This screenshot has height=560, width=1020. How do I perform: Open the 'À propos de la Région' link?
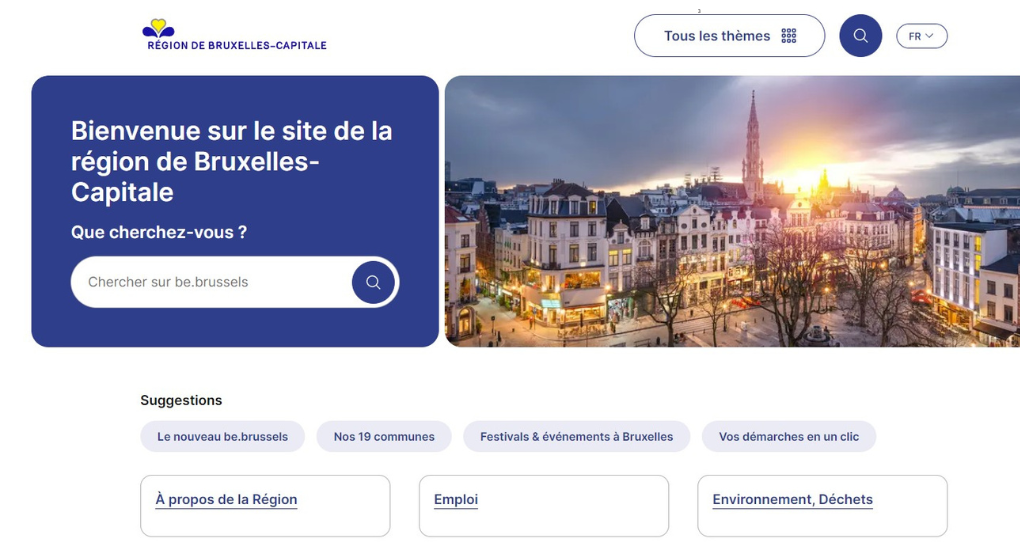coord(226,500)
